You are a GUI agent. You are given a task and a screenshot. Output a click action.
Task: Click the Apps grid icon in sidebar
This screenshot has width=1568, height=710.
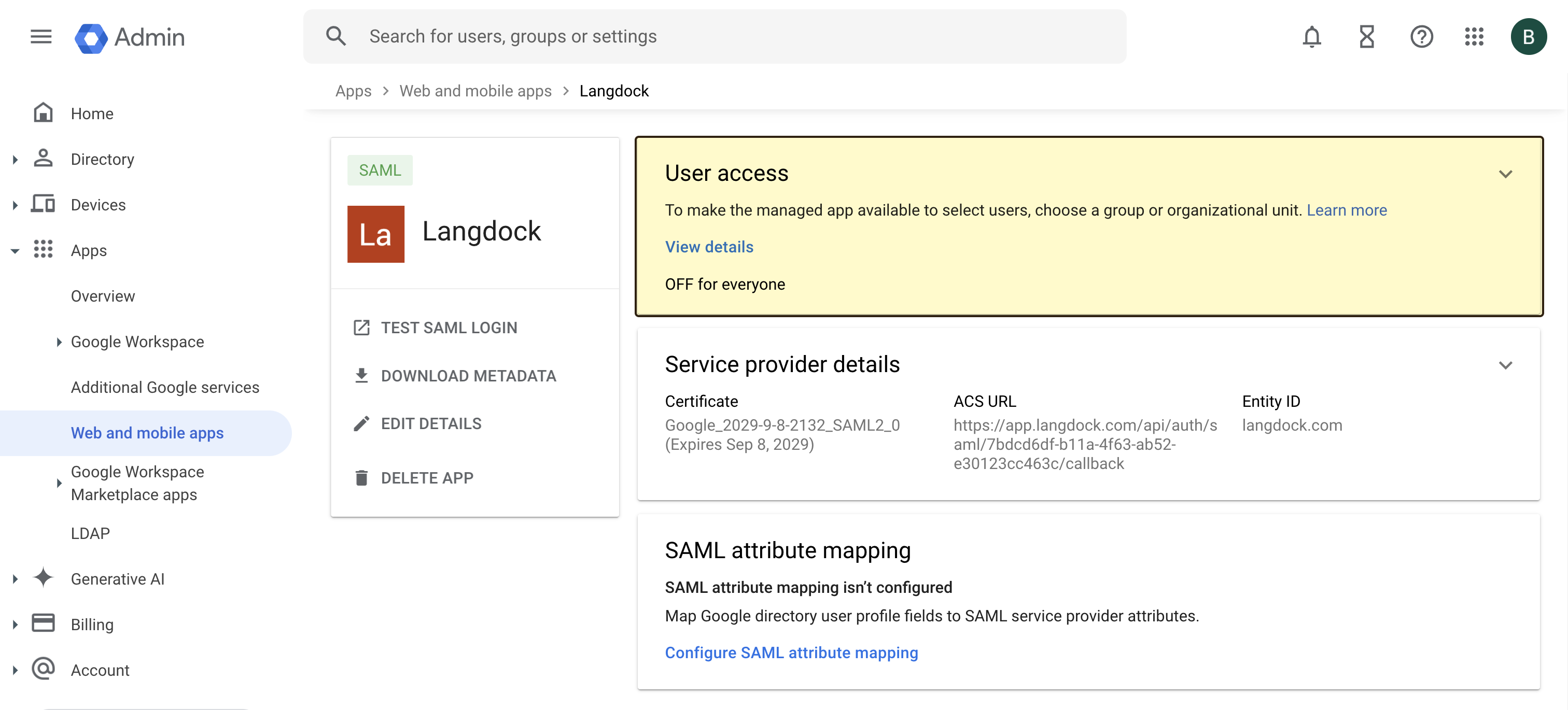(x=43, y=249)
